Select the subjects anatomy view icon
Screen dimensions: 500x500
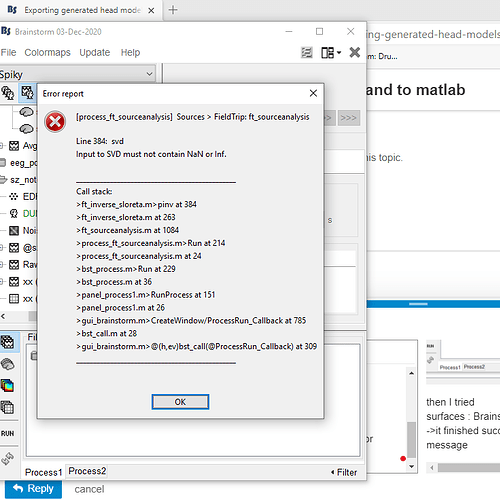[x=7, y=92]
